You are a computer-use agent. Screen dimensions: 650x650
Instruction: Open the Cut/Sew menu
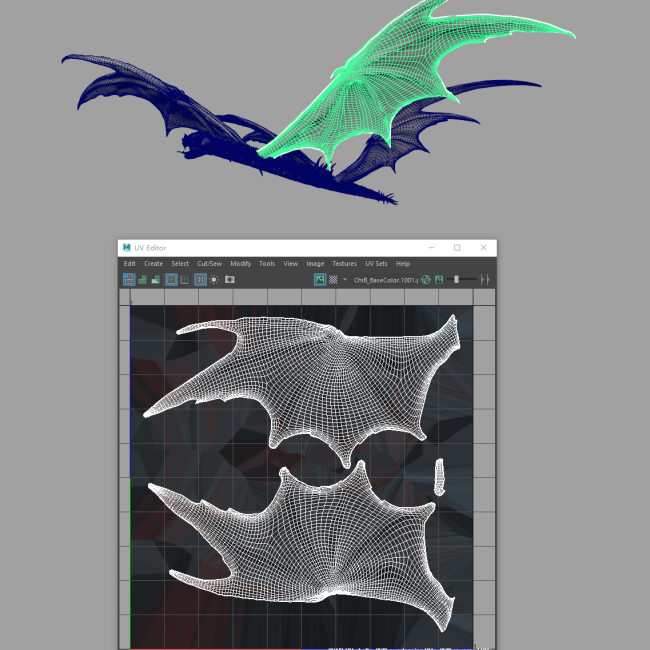point(209,264)
